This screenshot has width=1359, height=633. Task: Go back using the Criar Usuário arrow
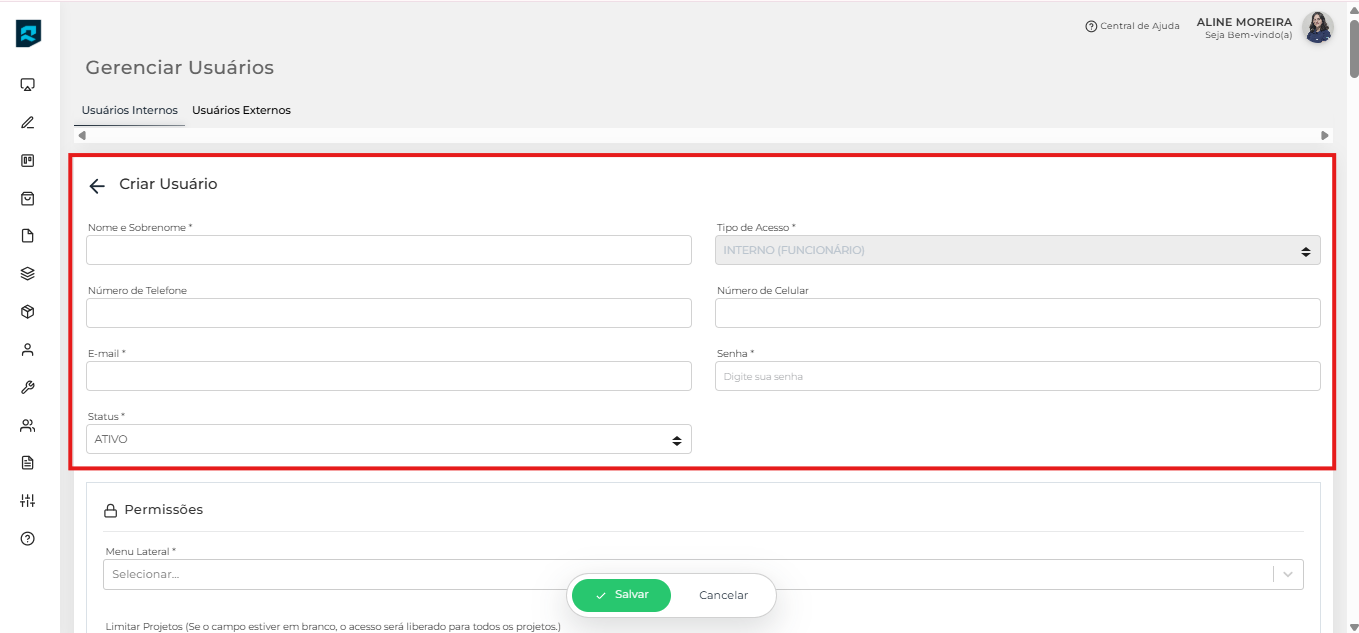pos(97,185)
